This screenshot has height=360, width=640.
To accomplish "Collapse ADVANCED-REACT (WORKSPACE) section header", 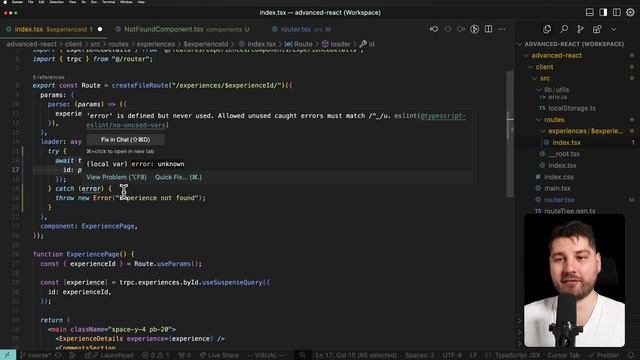I will tap(574, 44).
